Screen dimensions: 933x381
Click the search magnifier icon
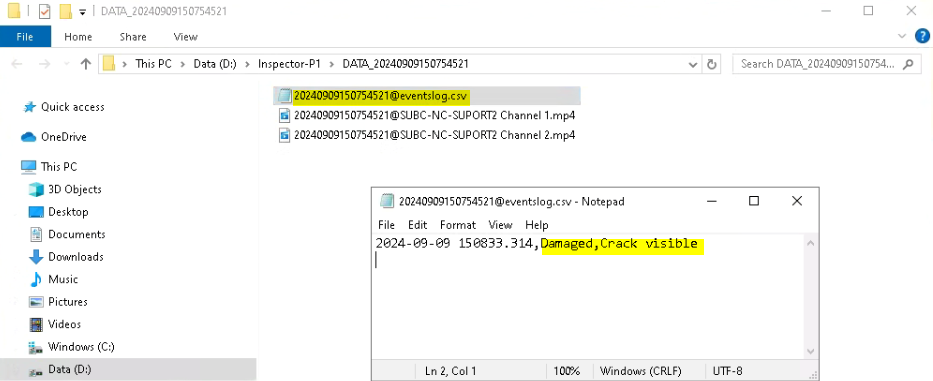908,64
